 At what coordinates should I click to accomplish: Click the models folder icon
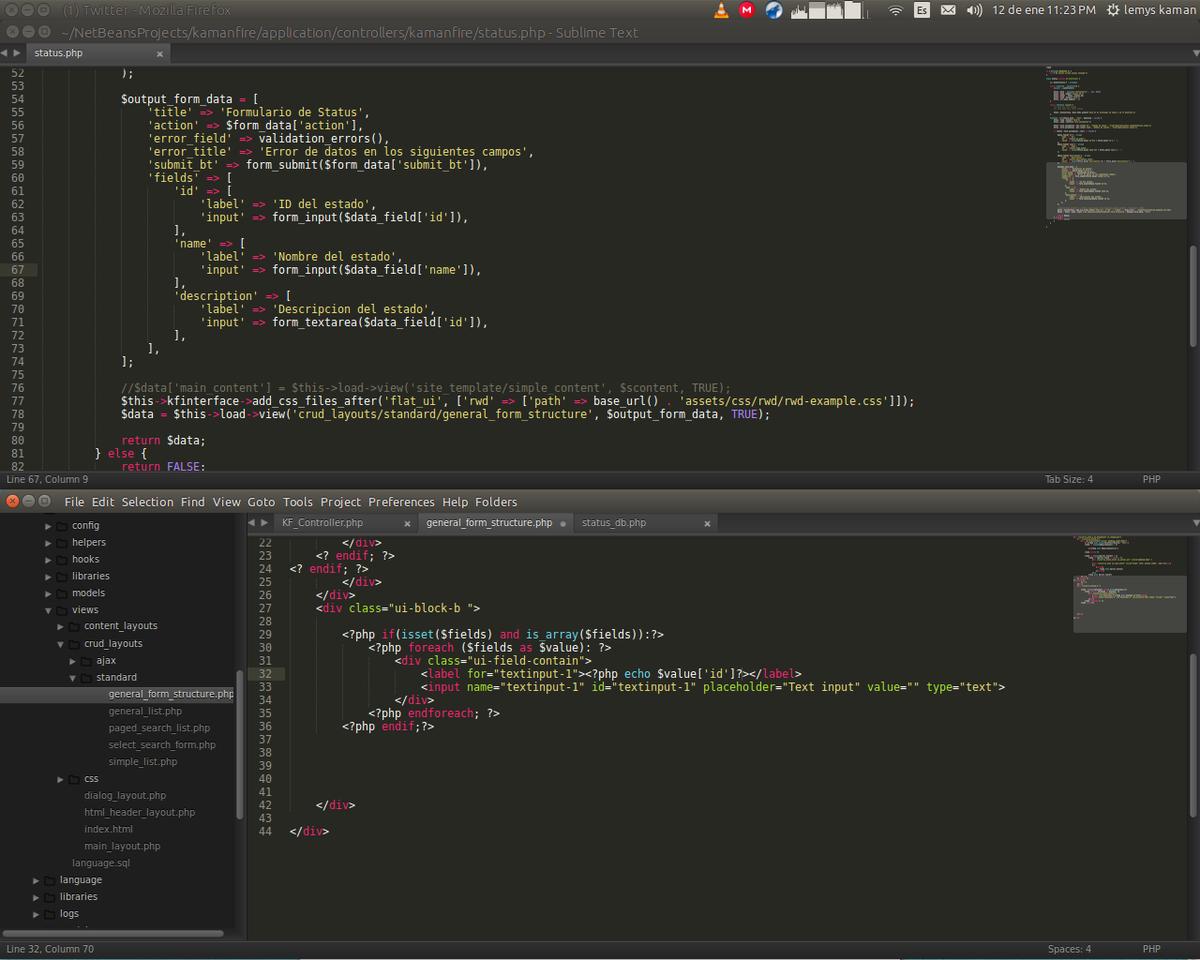[x=62, y=593]
